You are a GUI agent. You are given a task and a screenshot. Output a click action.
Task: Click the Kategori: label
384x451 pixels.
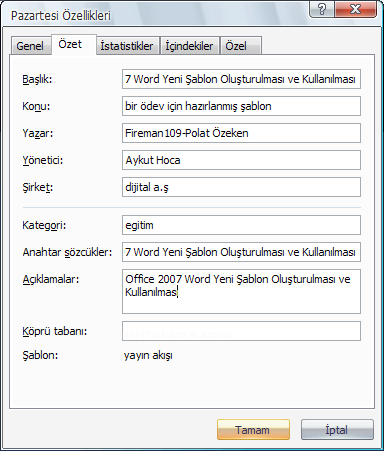click(44, 225)
